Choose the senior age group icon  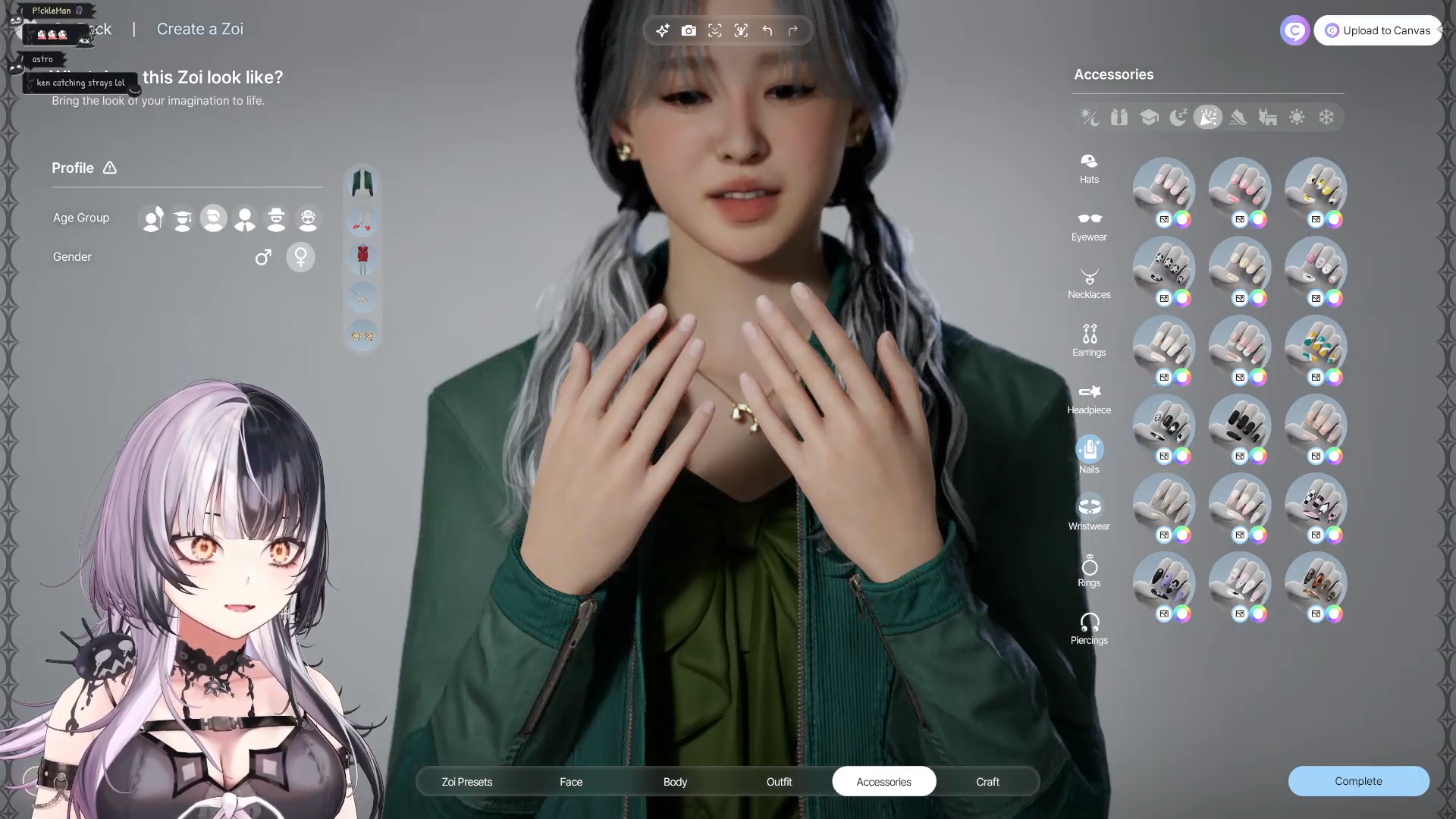point(307,218)
